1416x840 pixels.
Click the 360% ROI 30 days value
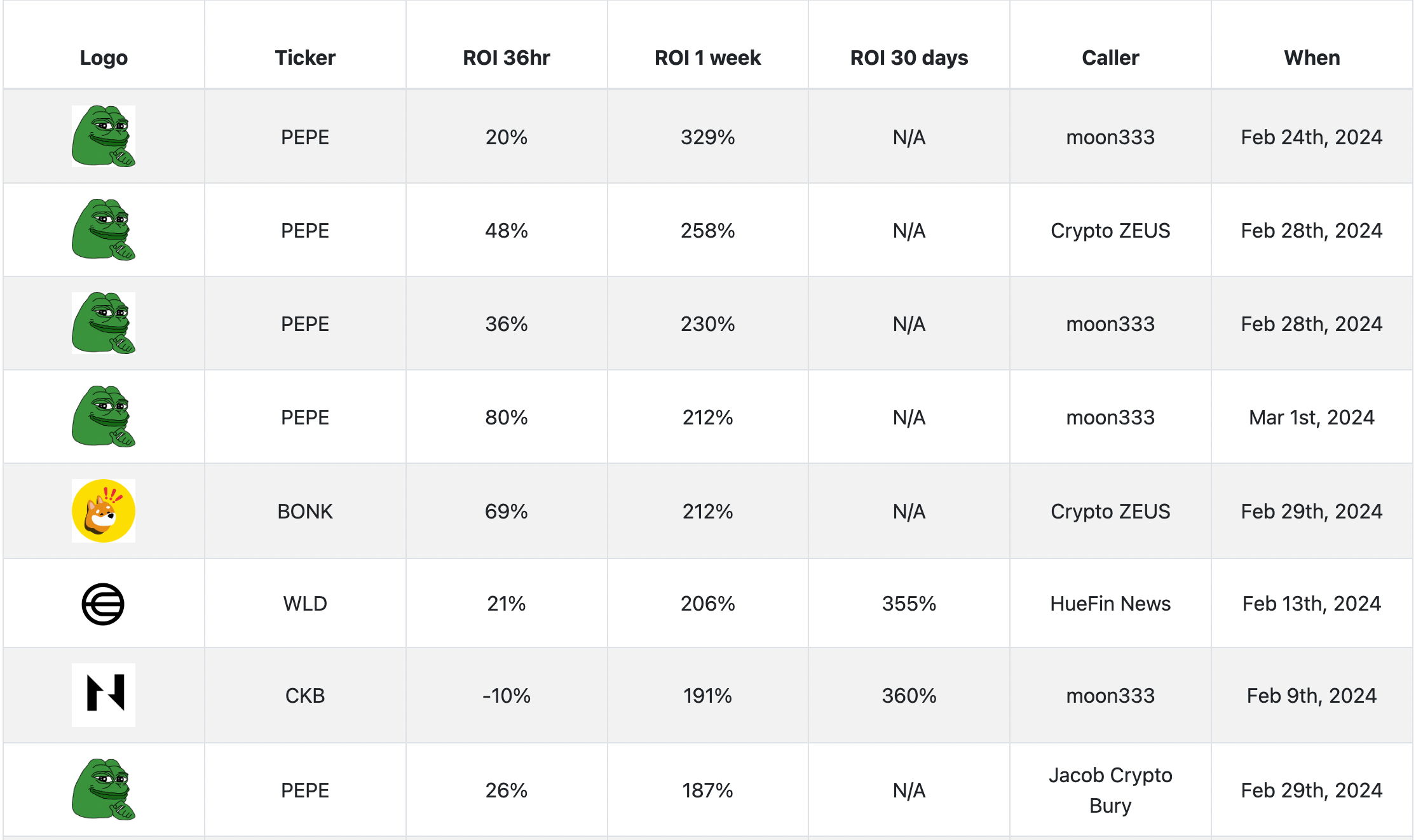(909, 696)
